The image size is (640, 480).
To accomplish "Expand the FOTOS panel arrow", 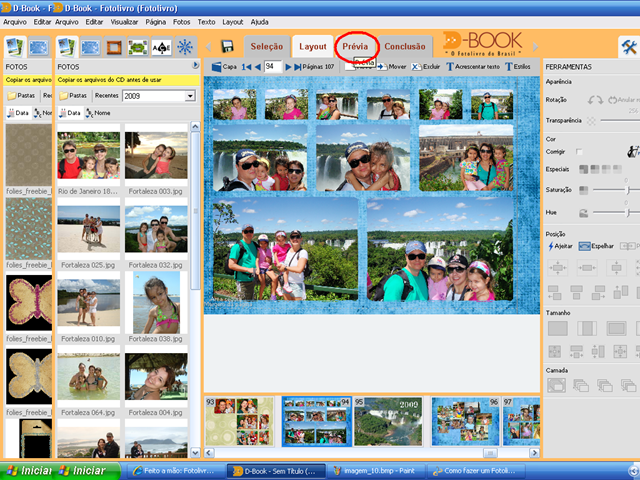I will pos(196,65).
